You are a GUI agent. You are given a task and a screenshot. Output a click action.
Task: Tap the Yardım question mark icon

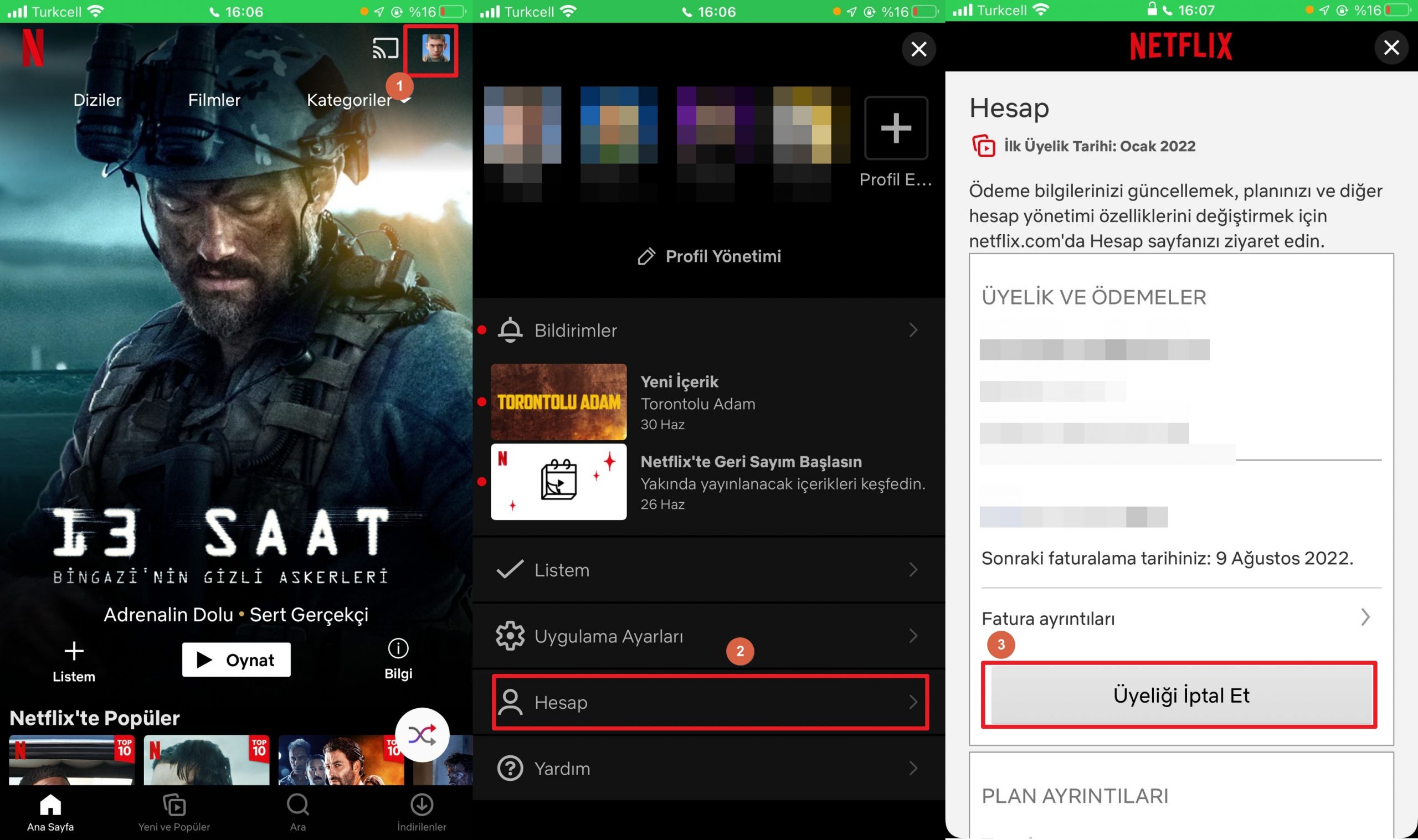coord(510,768)
